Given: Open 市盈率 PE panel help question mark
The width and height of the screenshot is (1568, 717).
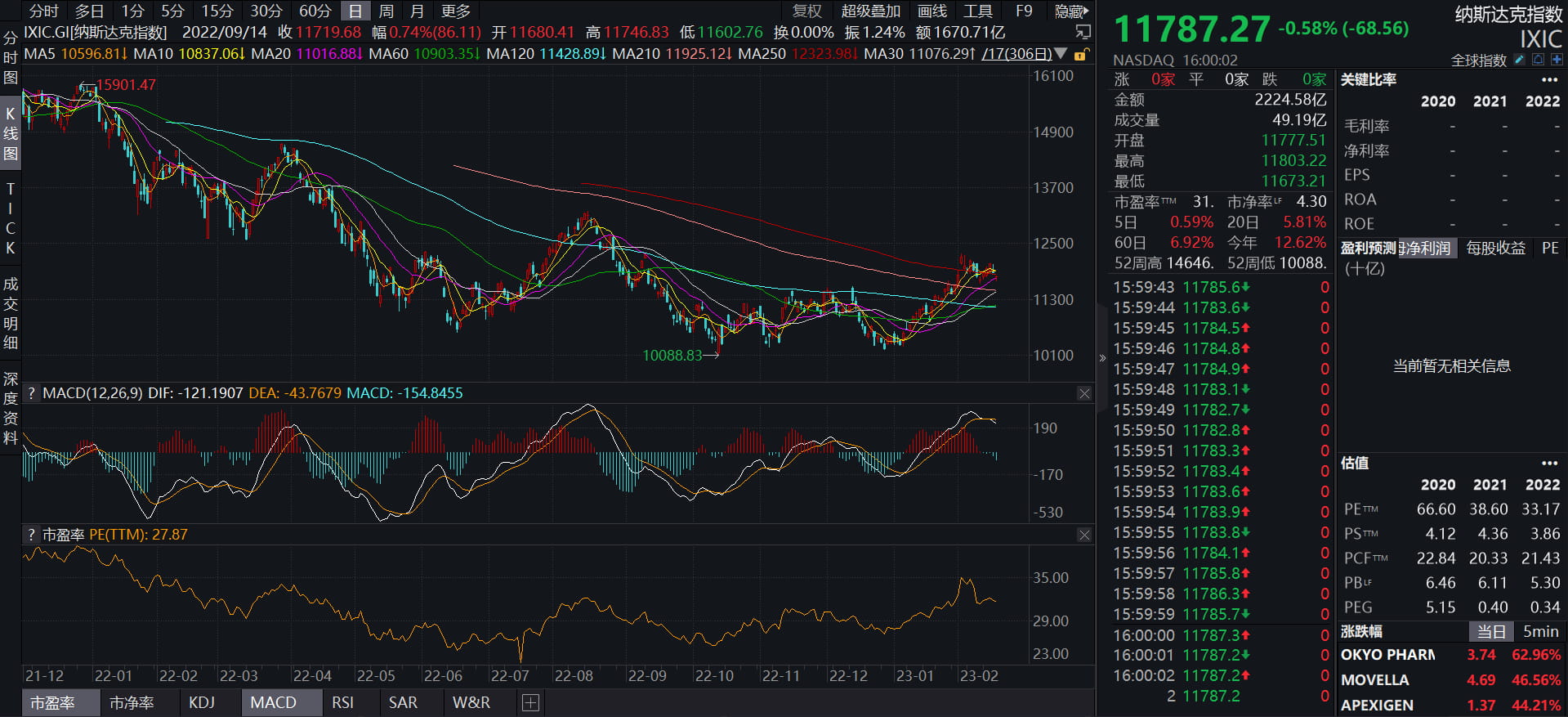Looking at the screenshot, I should pos(31,535).
